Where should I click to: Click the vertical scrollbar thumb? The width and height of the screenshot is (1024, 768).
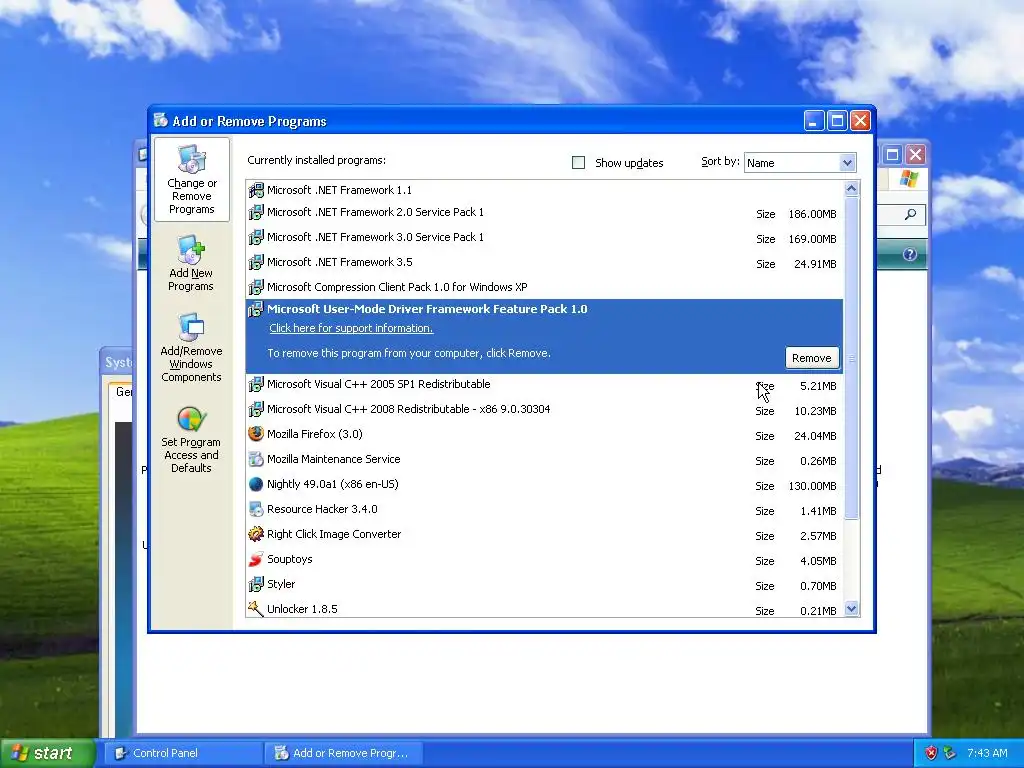pos(851,358)
